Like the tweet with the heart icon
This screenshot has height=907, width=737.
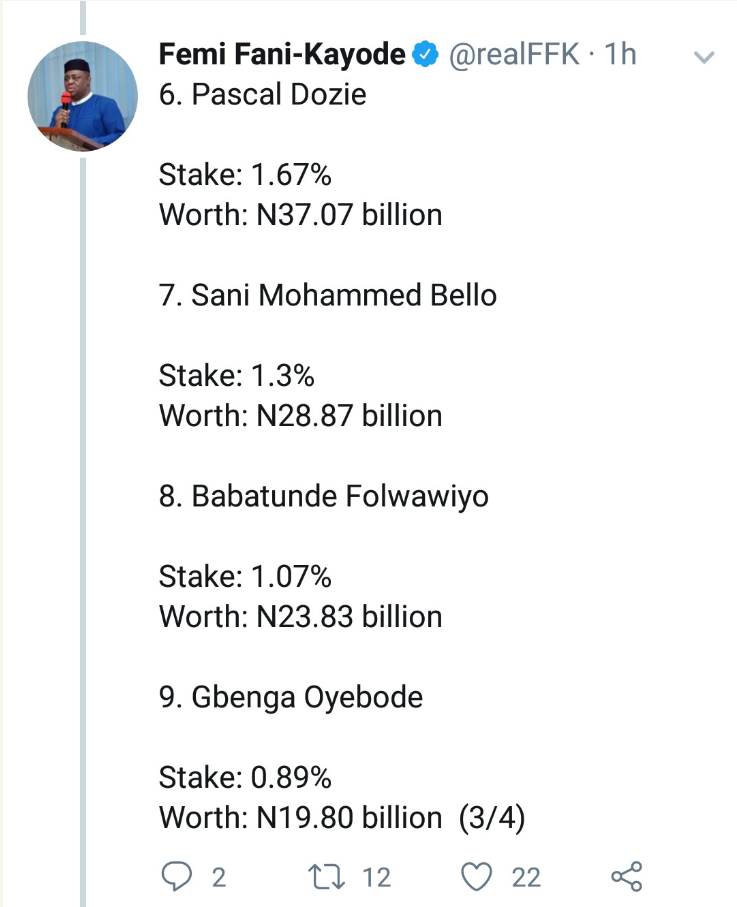[x=478, y=877]
